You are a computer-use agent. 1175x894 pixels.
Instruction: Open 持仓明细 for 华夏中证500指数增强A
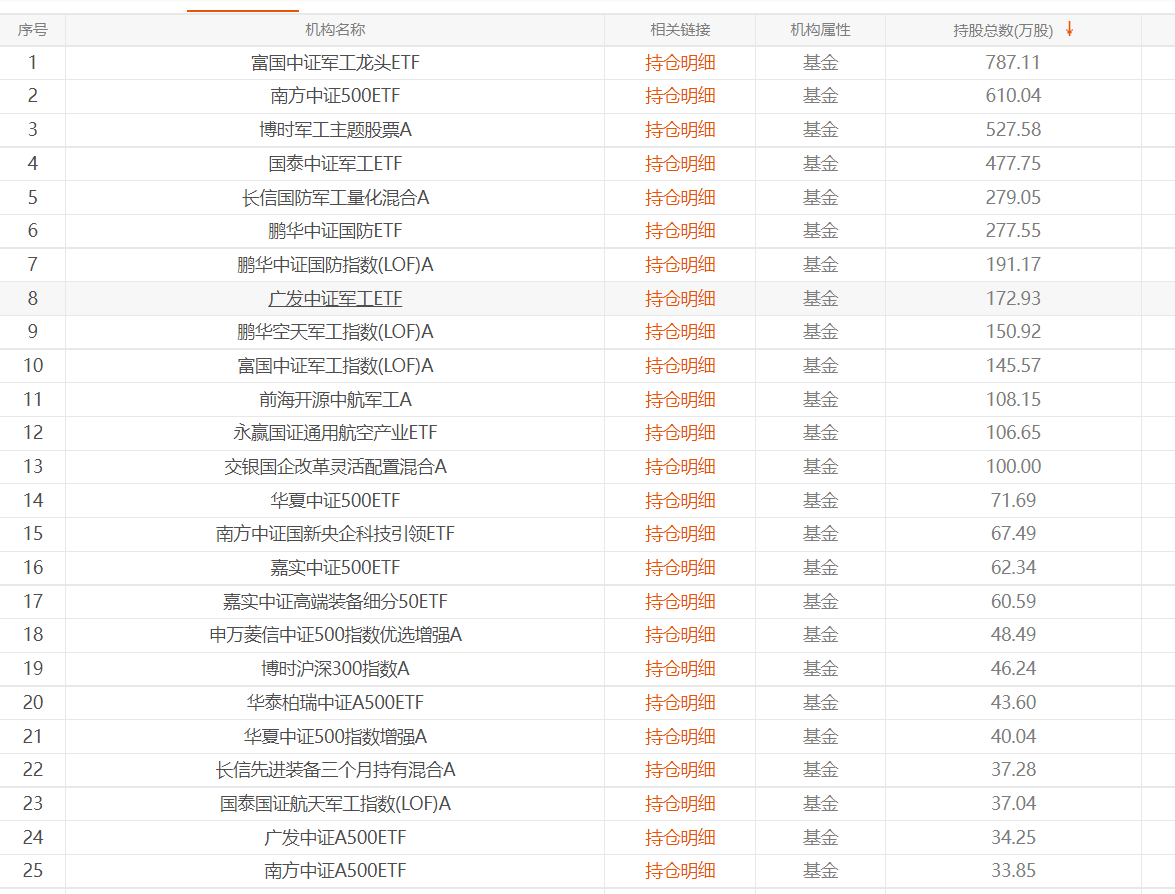(x=680, y=736)
